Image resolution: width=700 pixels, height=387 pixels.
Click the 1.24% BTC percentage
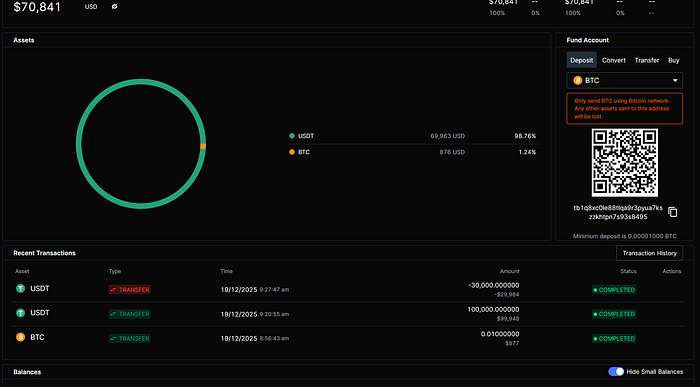click(x=527, y=152)
